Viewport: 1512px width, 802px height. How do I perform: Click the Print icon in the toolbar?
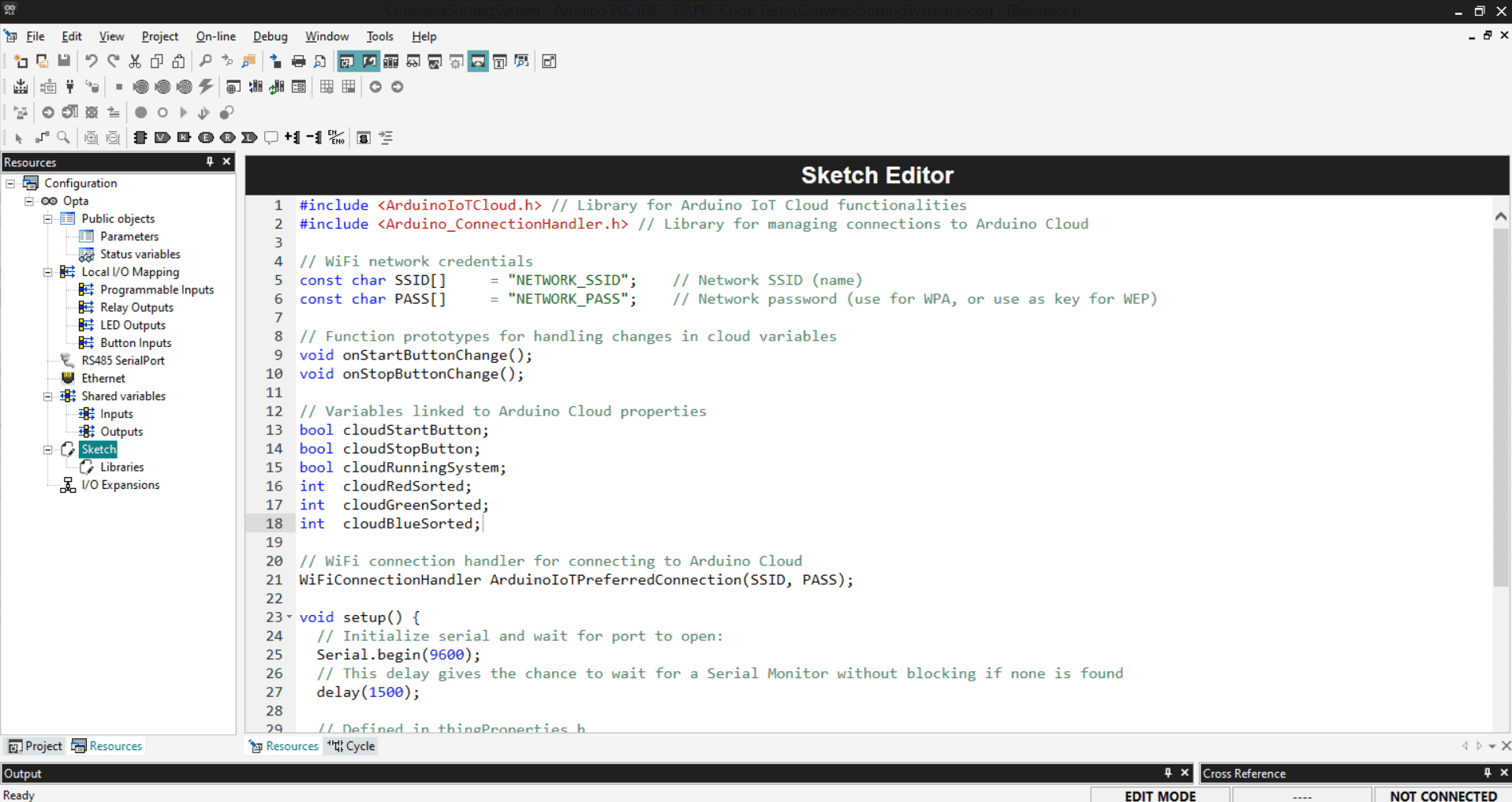(x=298, y=62)
